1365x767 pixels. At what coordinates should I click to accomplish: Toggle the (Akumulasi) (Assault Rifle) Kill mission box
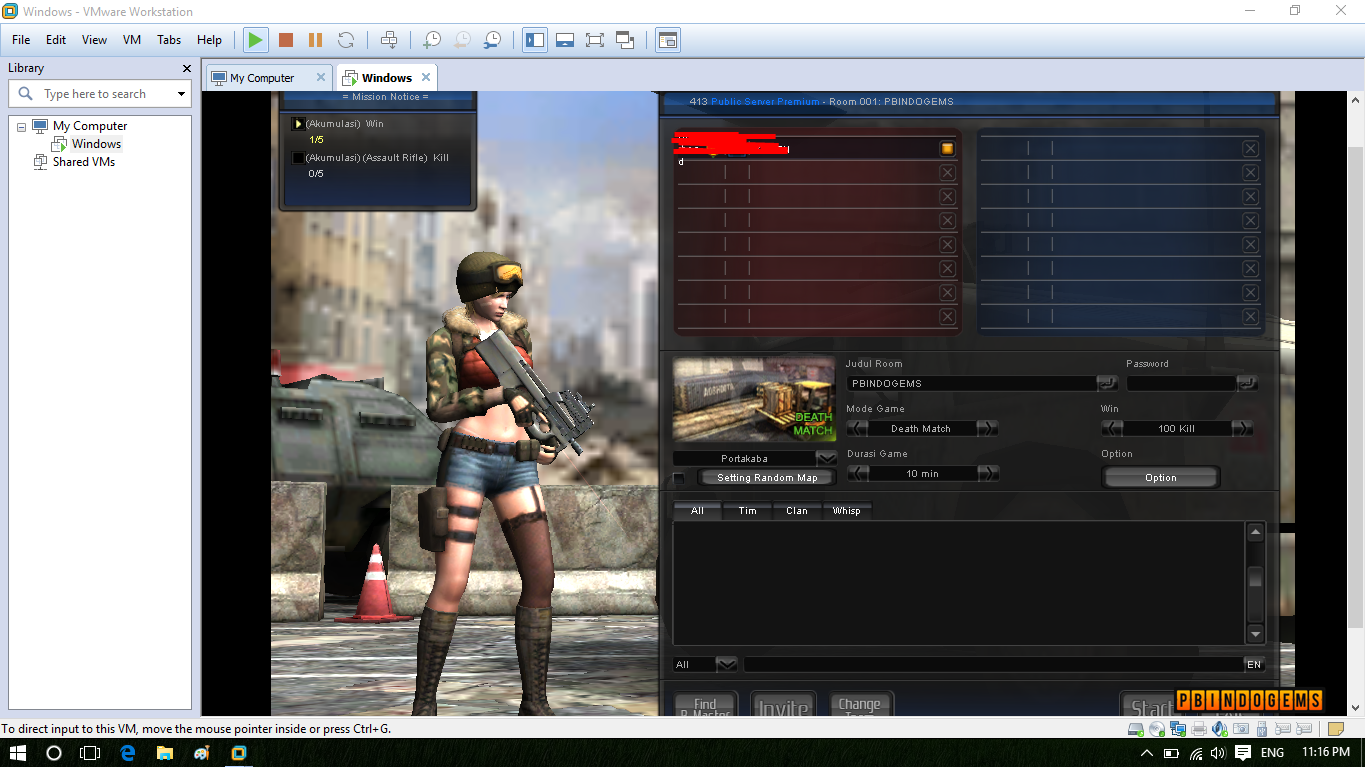[x=297, y=158]
